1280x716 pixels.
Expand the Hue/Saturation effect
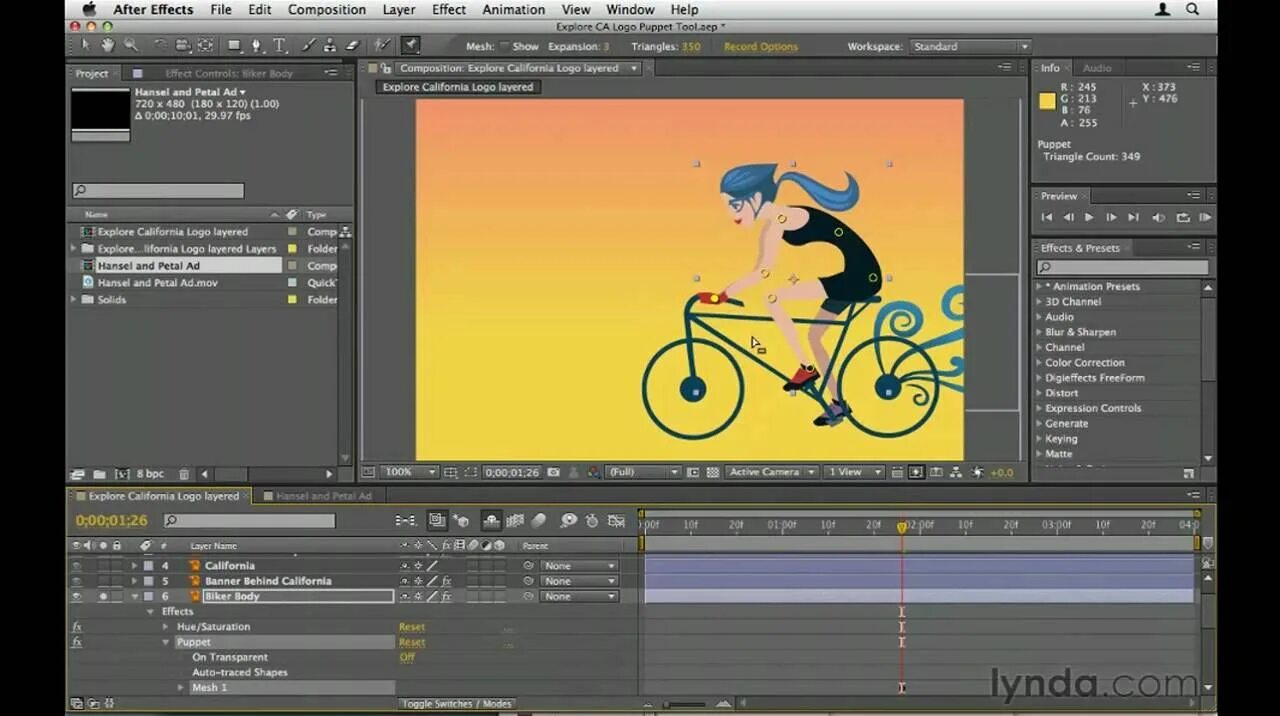[166, 627]
